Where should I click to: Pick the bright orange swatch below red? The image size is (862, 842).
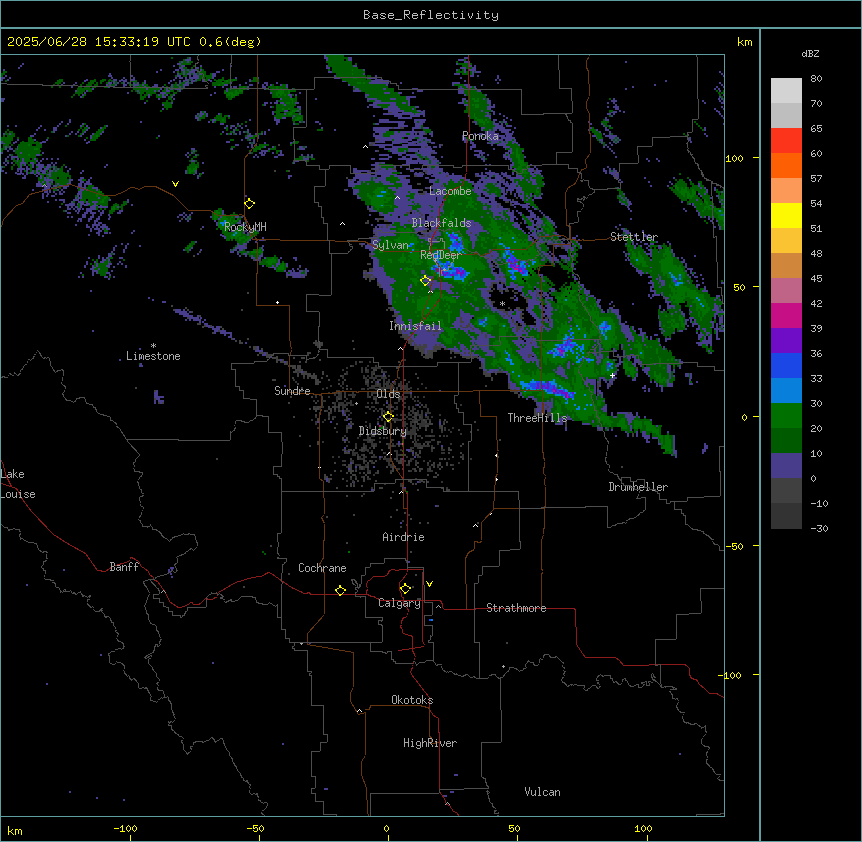786,165
